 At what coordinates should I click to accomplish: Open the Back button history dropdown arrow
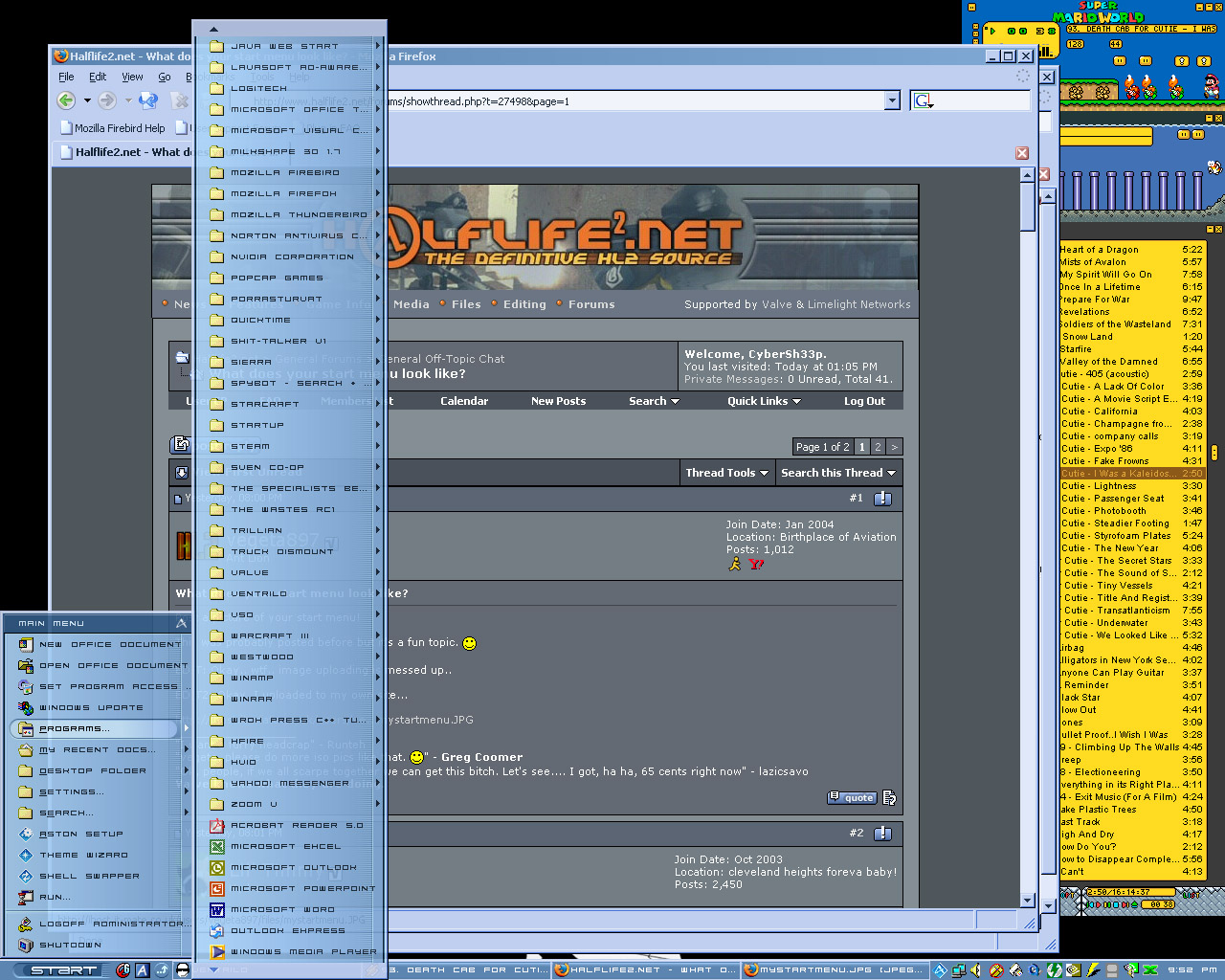[87, 100]
